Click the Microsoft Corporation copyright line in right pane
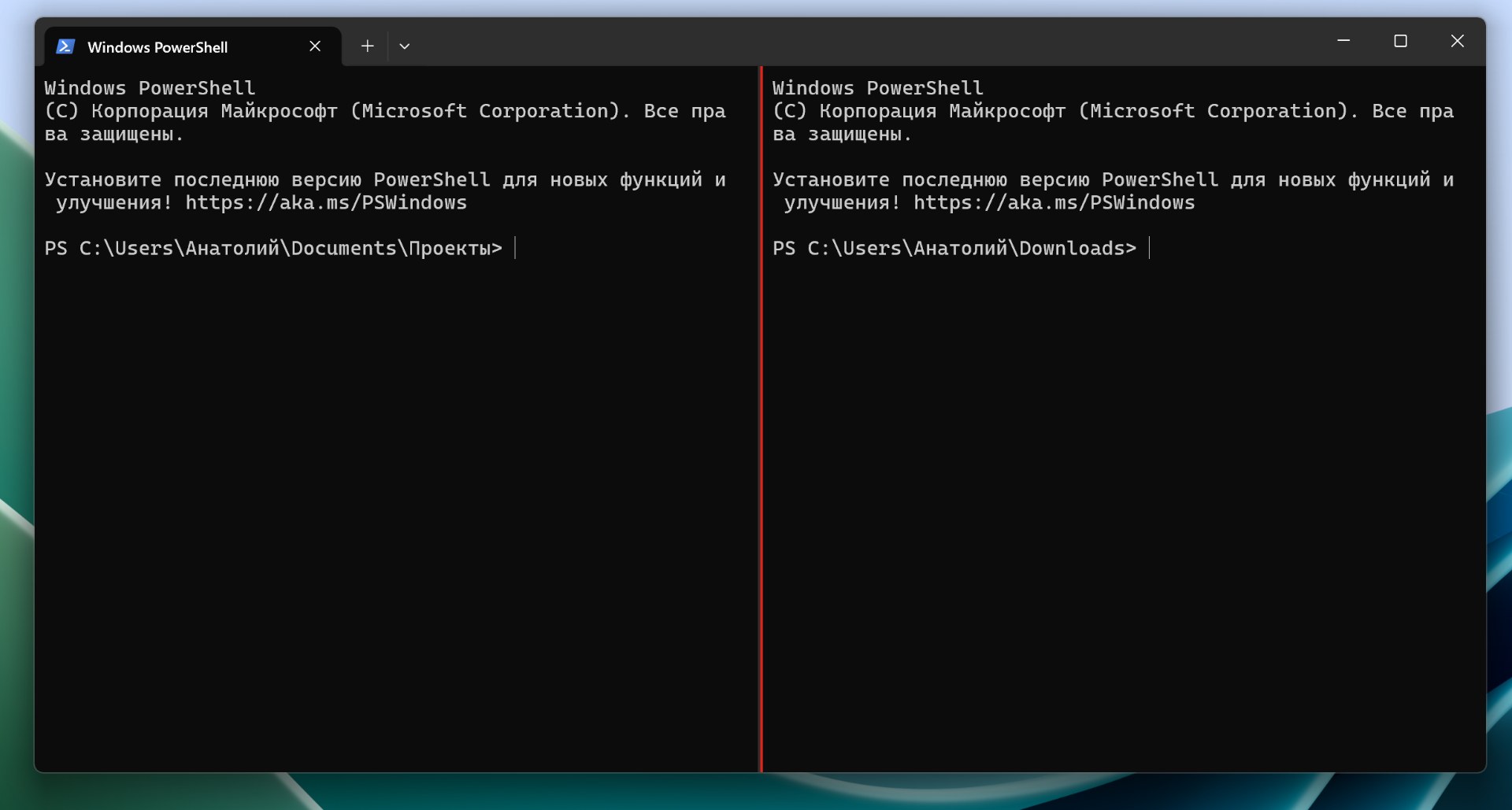 click(1112, 112)
